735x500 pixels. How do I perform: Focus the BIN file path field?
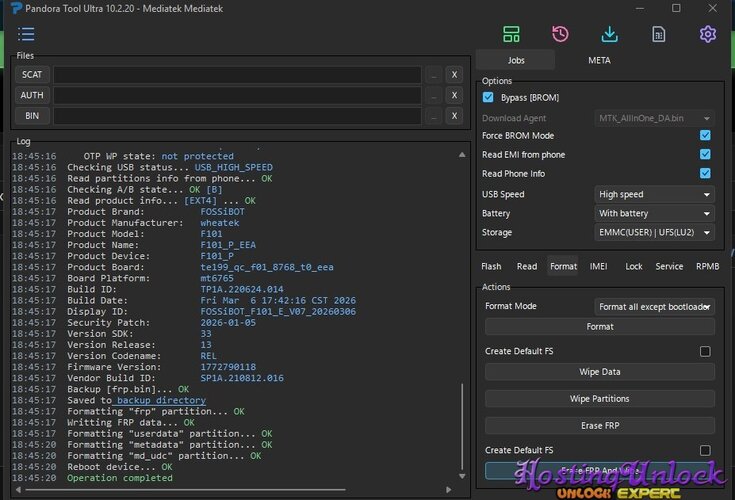pyautogui.click(x=237, y=116)
